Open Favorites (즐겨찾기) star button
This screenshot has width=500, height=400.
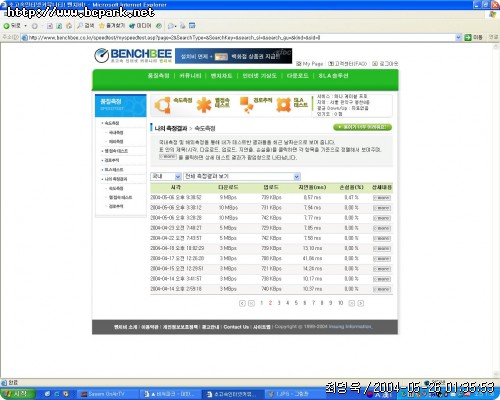(x=112, y=26)
